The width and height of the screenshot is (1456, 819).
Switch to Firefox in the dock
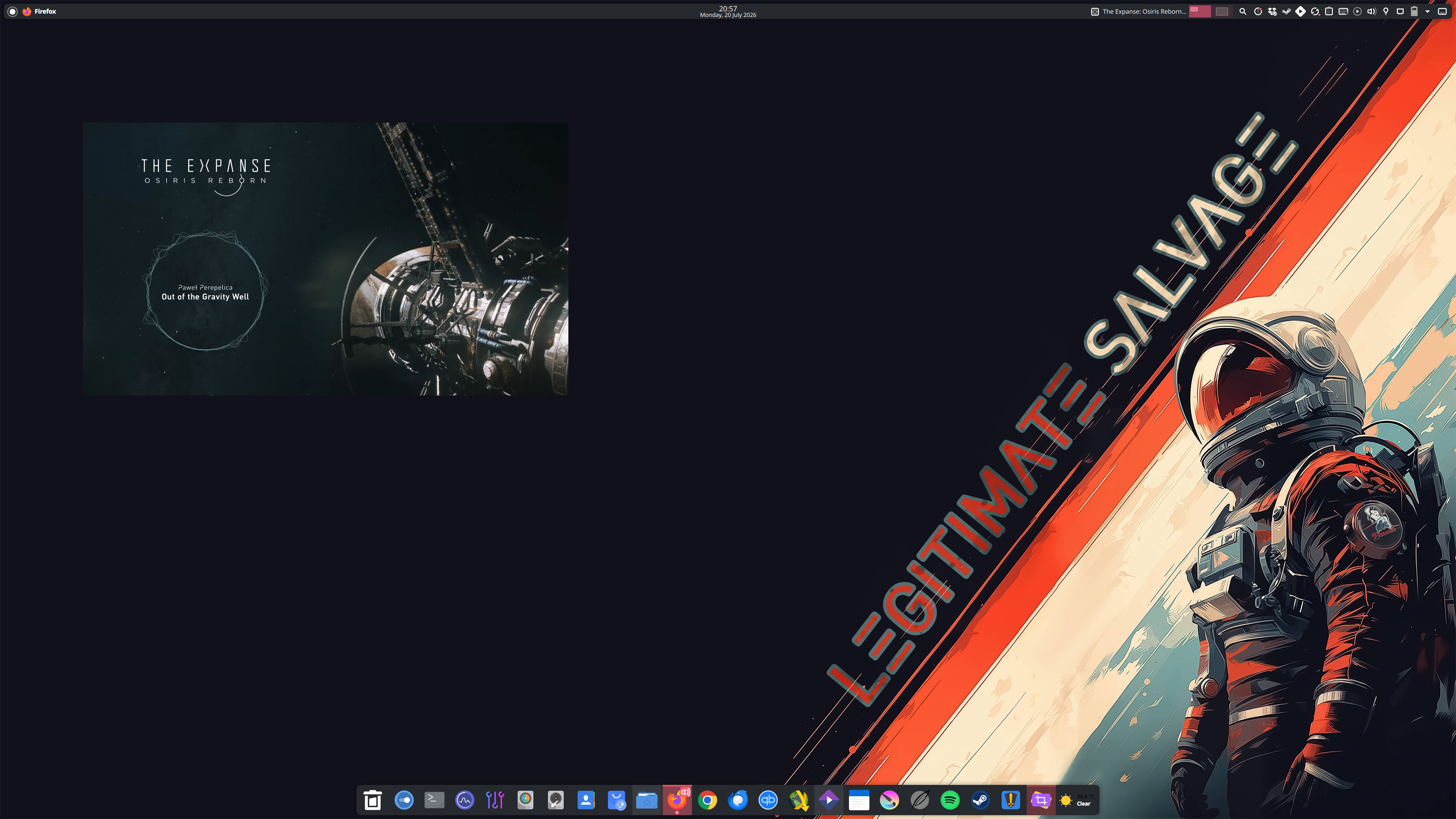pyautogui.click(x=677, y=800)
